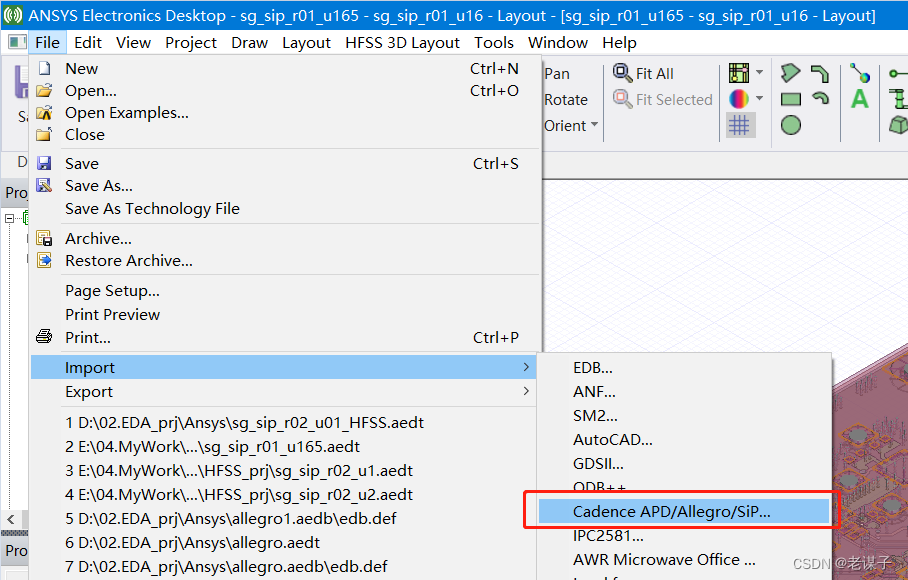Select the rectangle drawing tool

click(790, 99)
